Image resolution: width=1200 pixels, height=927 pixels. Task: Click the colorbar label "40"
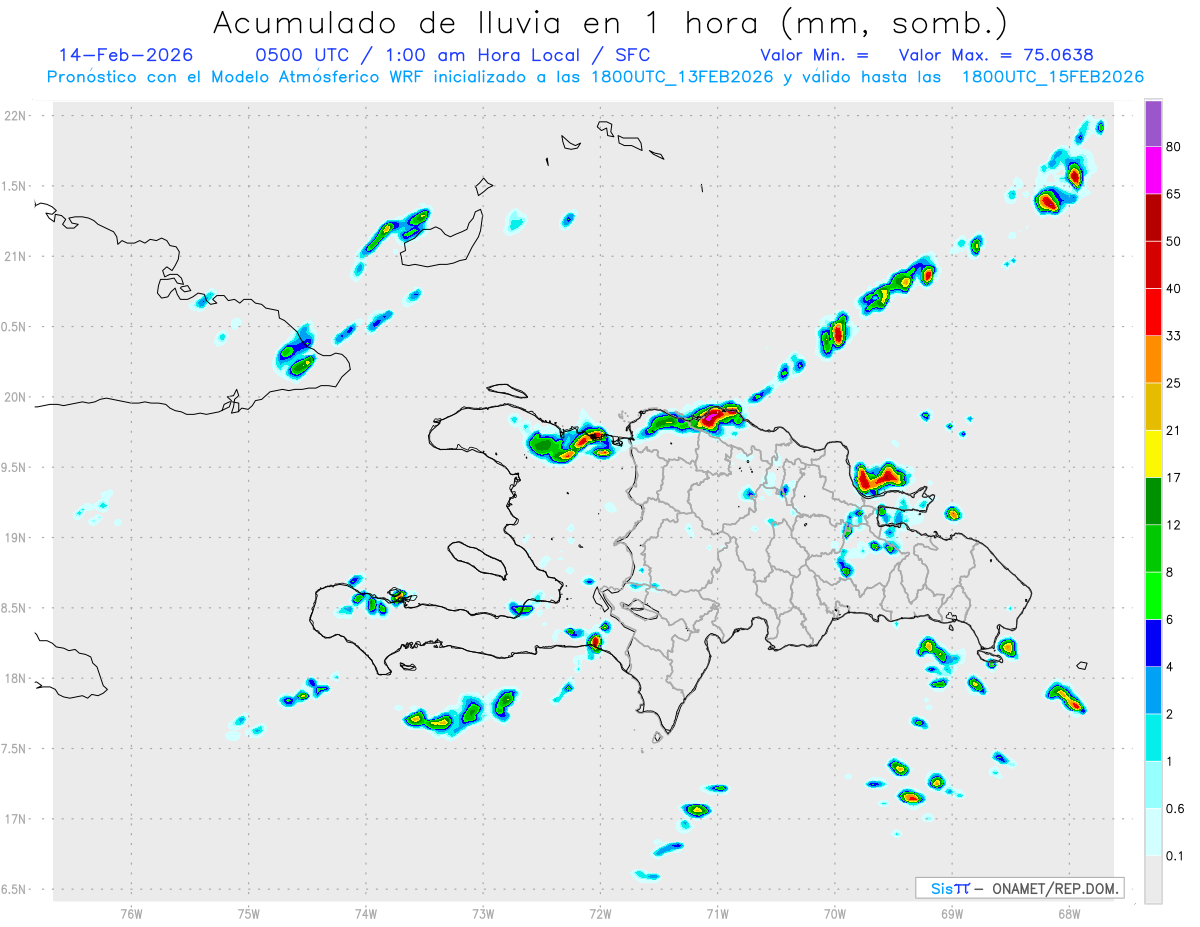pos(1174,289)
